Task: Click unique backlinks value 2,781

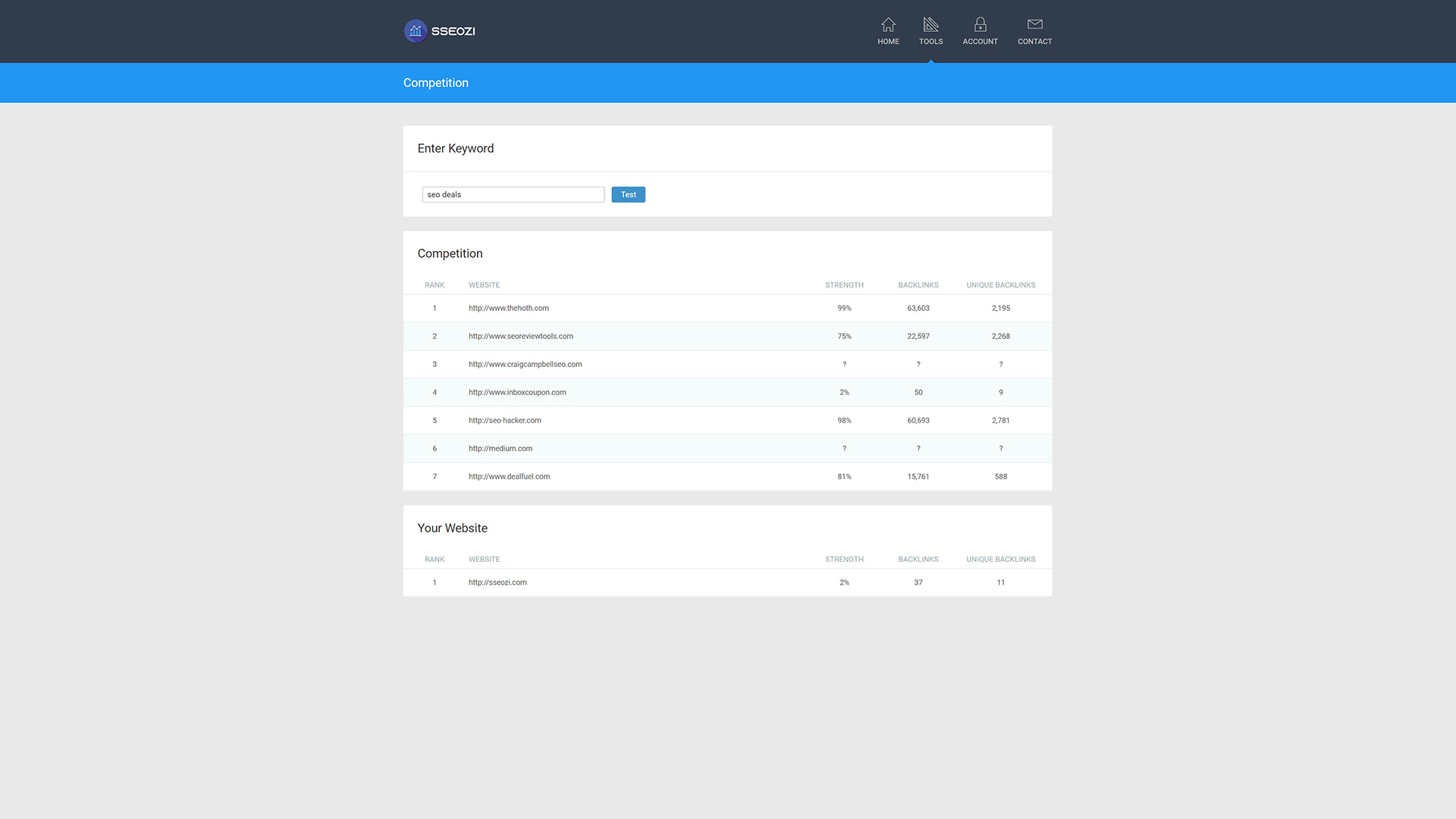Action: pyautogui.click(x=1001, y=421)
